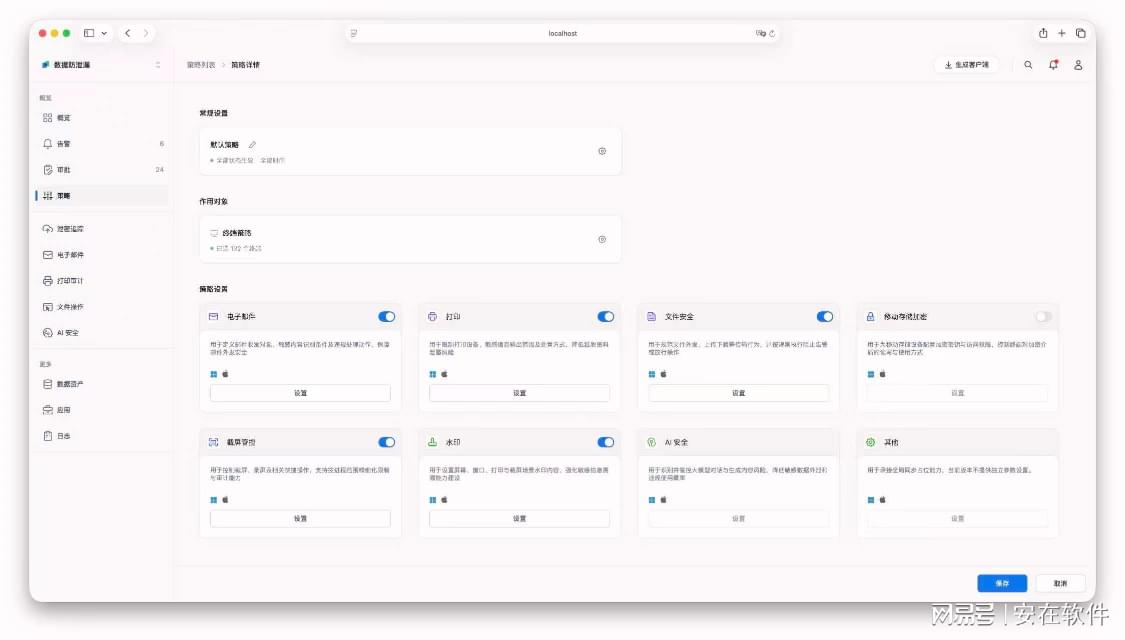Click the search magnifier icon in the header
Image resolution: width=1125 pixels, height=640 pixels.
[x=1028, y=65]
